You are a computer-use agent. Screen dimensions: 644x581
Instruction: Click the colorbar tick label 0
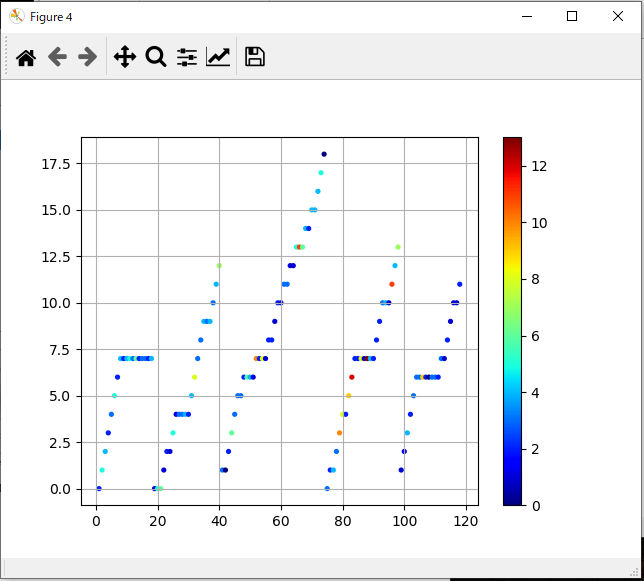[536, 506]
